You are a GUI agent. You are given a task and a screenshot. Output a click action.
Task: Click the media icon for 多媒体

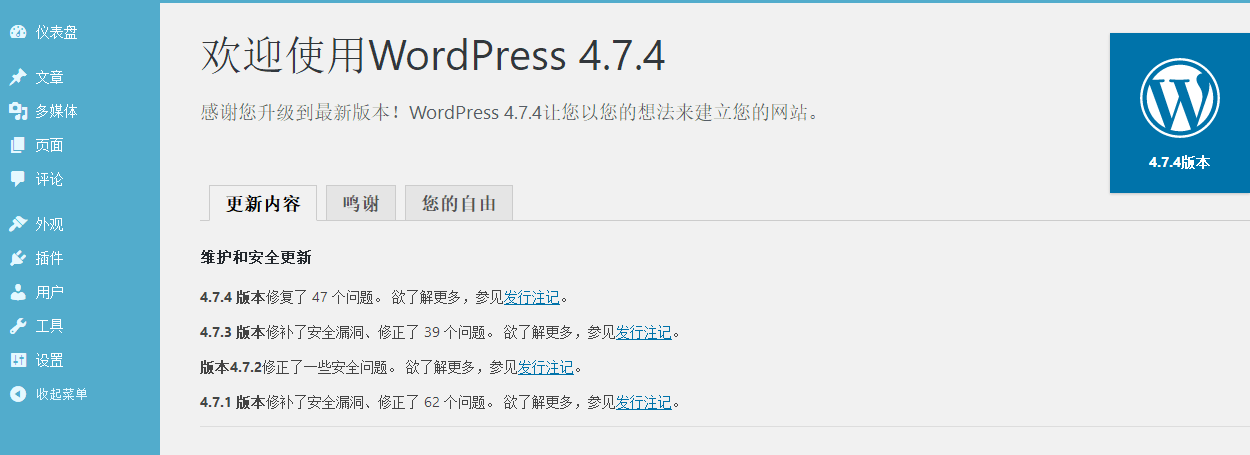click(17, 111)
